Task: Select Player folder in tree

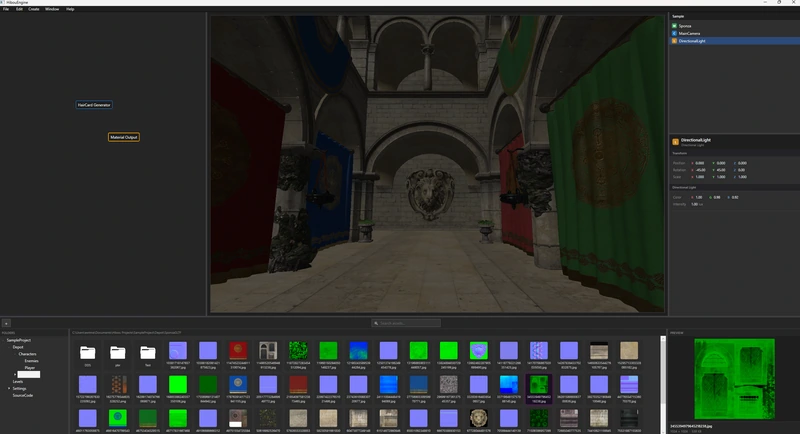Action: pyautogui.click(x=30, y=368)
